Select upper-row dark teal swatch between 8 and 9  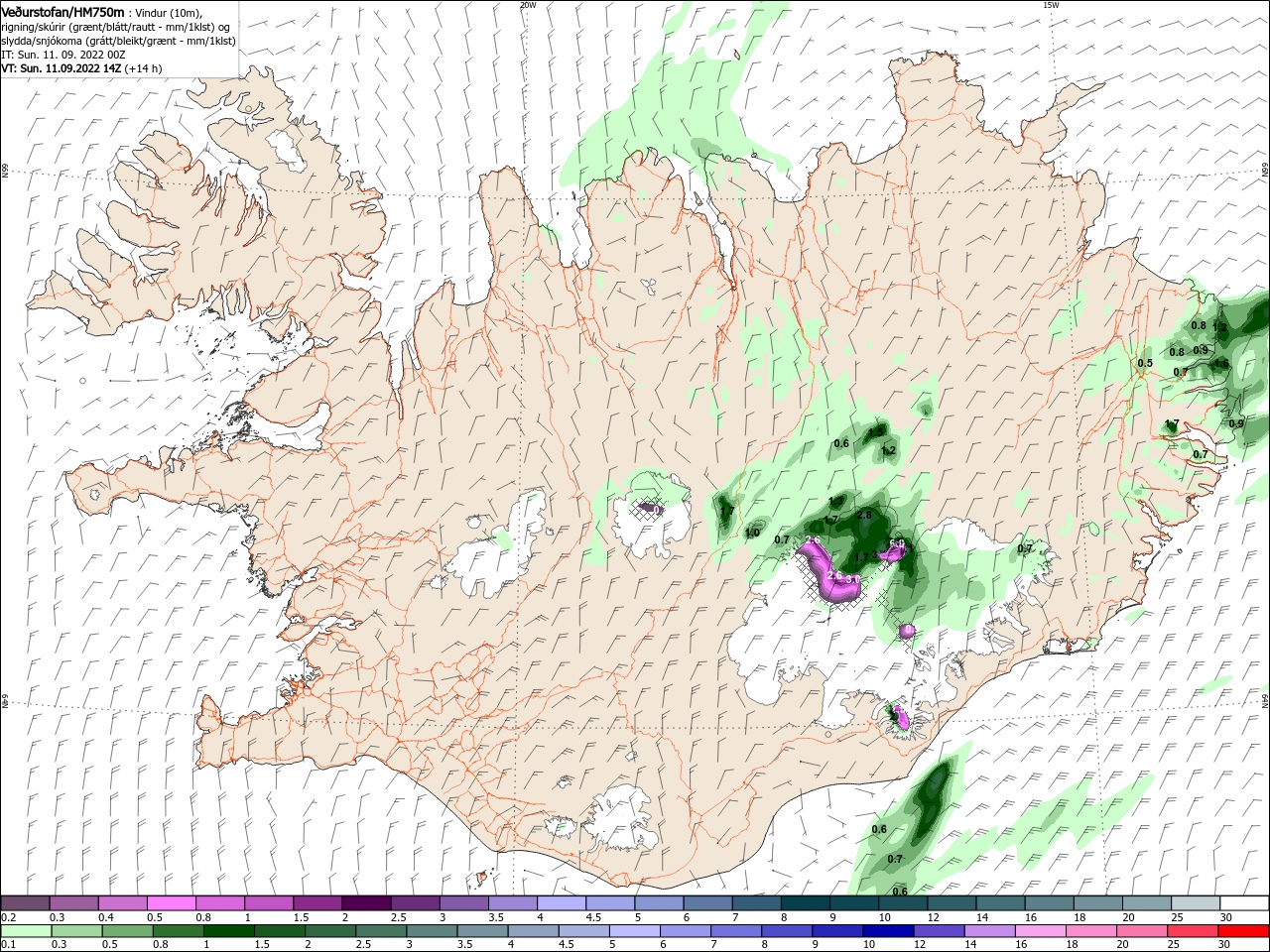(806, 903)
